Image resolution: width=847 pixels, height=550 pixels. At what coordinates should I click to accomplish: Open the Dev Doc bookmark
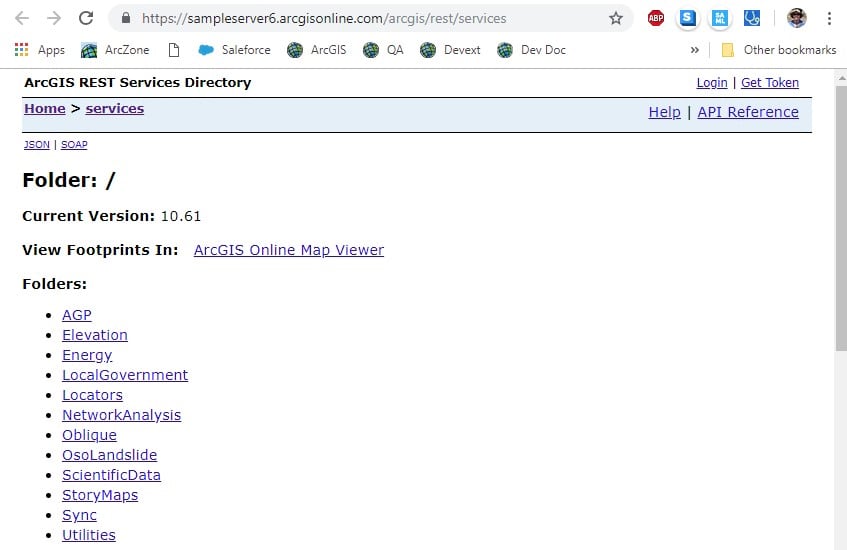(x=531, y=50)
